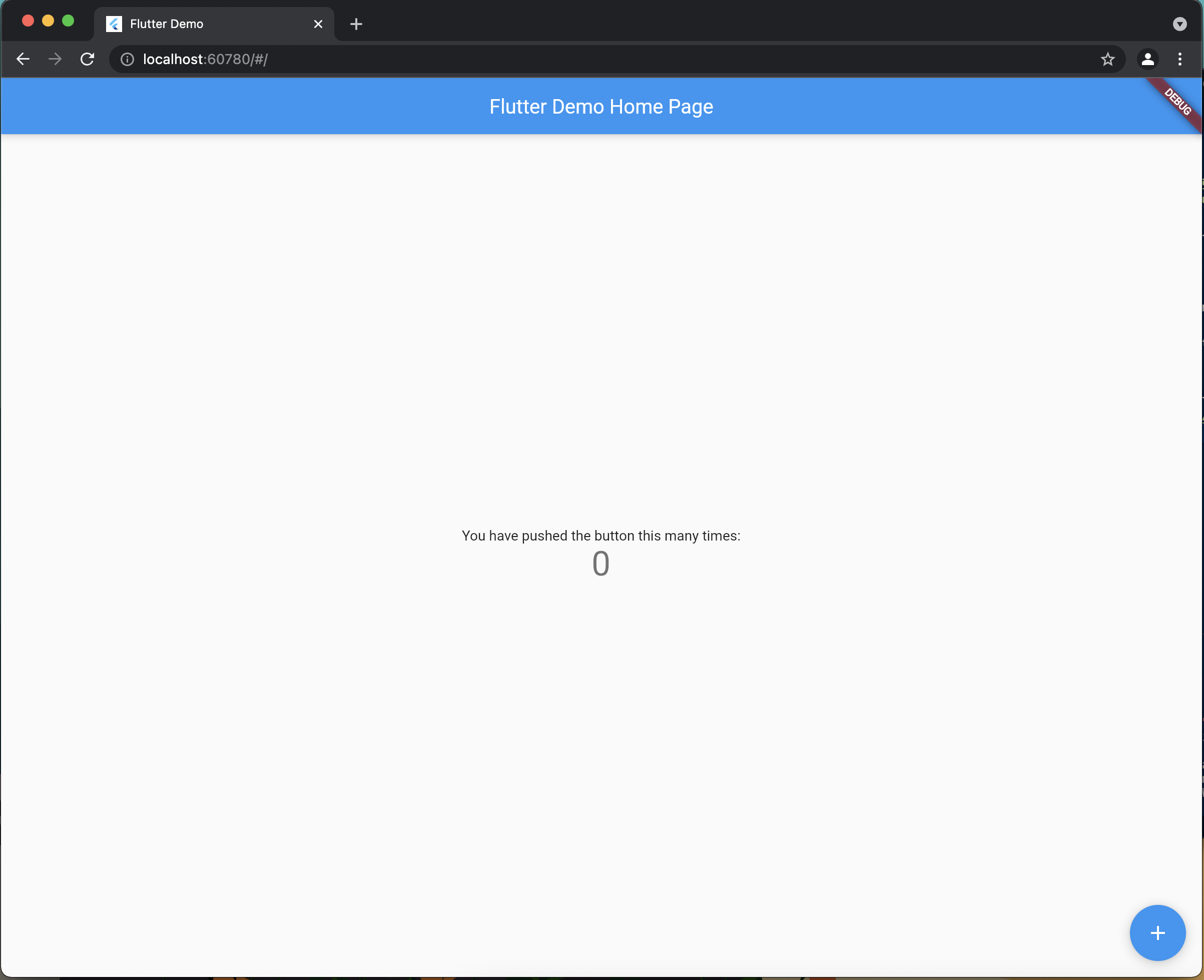Close the Flutter Demo tab
This screenshot has width=1204, height=980.
point(318,24)
